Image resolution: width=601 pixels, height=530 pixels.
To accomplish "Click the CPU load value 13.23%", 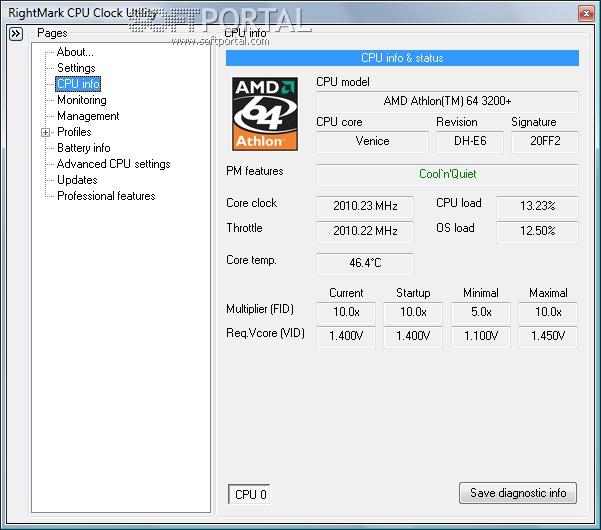I will tap(537, 207).
